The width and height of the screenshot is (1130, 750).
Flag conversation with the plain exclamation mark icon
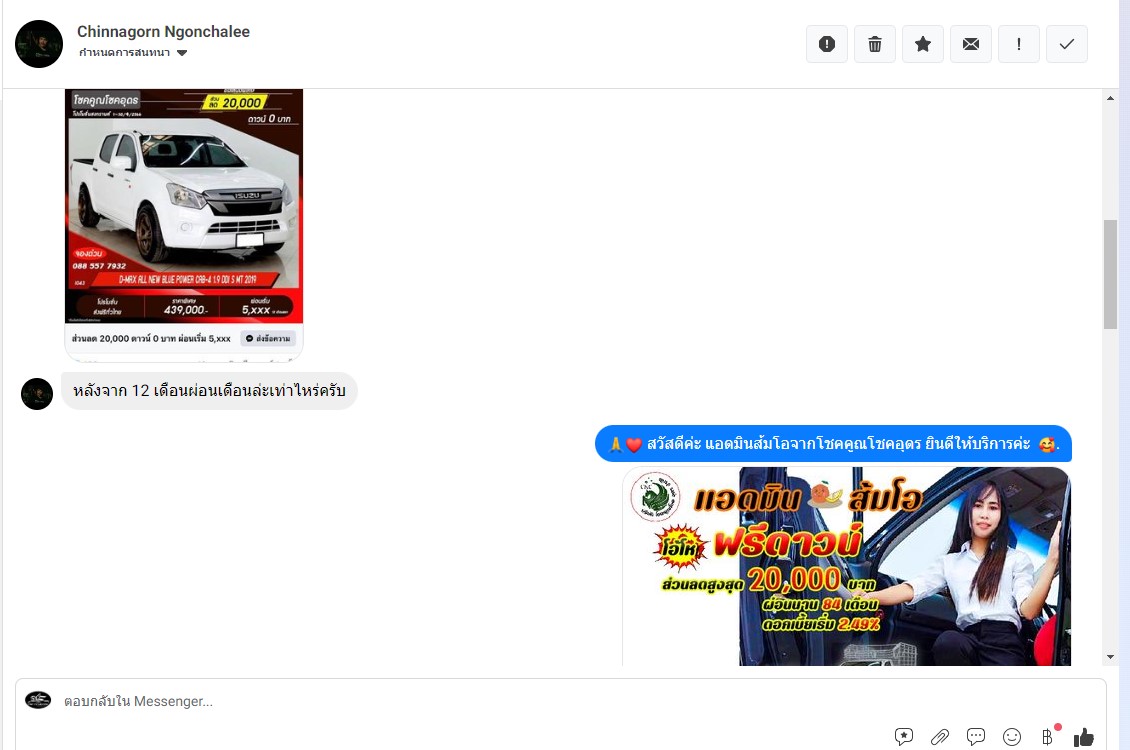pos(1018,44)
